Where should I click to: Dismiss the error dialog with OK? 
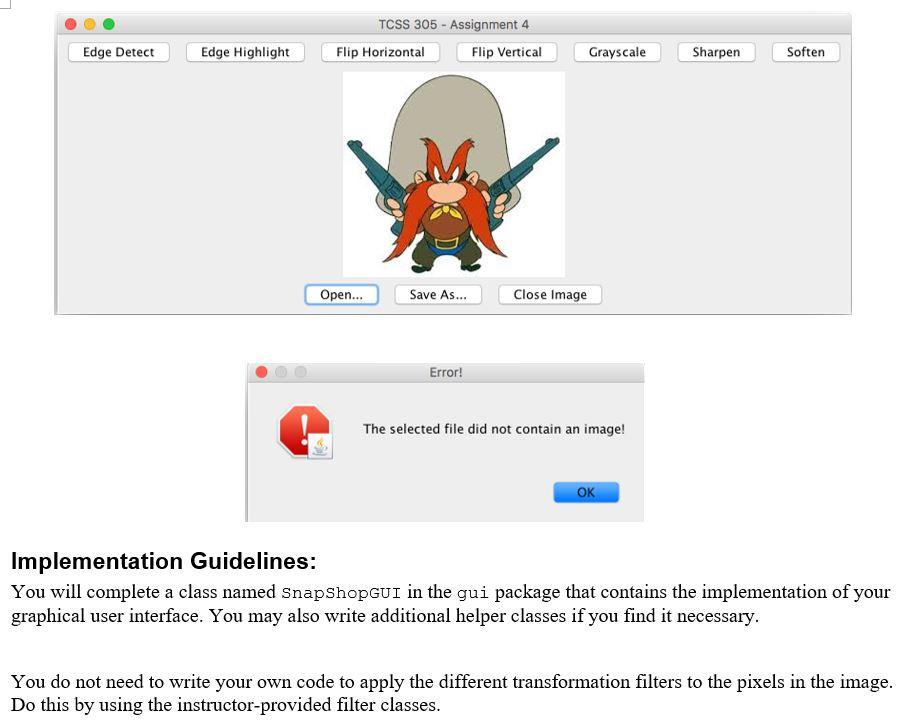(x=586, y=492)
